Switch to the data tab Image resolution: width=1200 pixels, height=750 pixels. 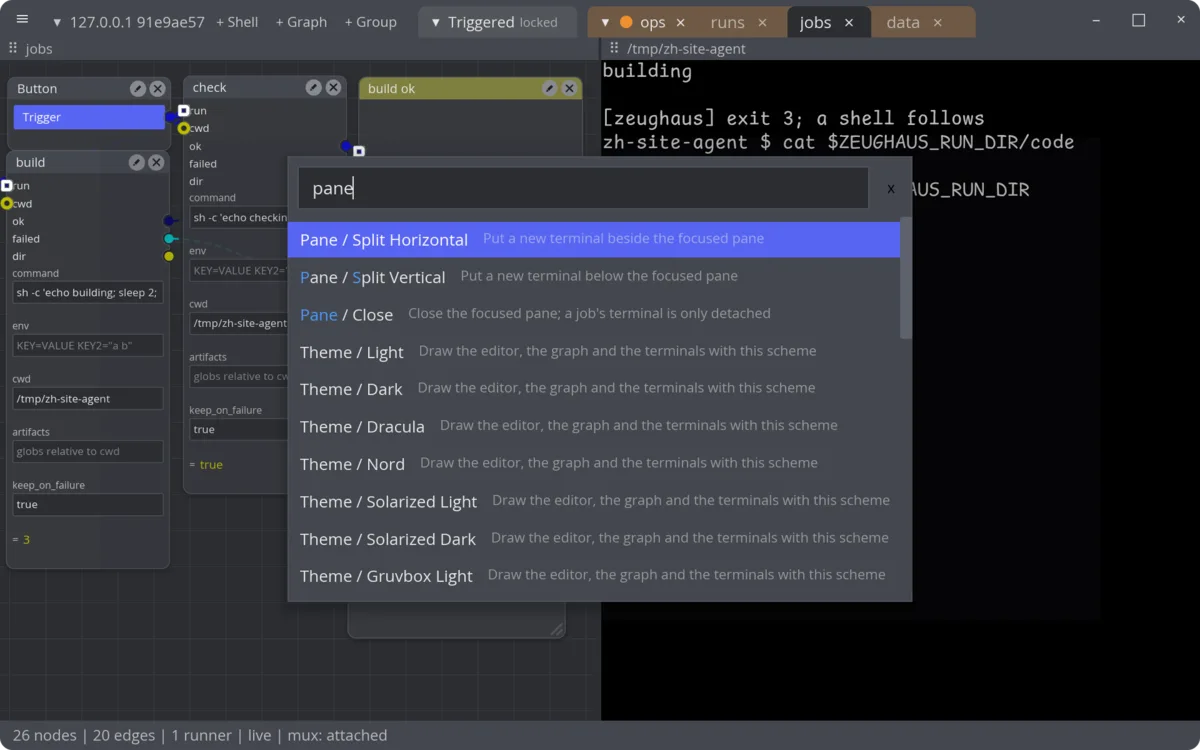[x=903, y=22]
